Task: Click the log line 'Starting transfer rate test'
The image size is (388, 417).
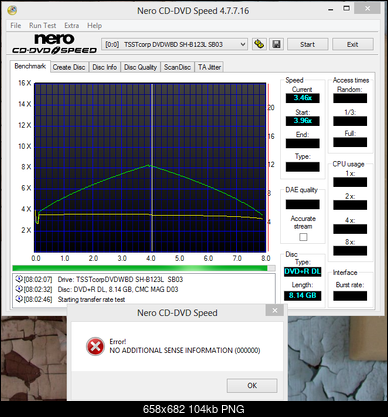Action: coord(91,299)
